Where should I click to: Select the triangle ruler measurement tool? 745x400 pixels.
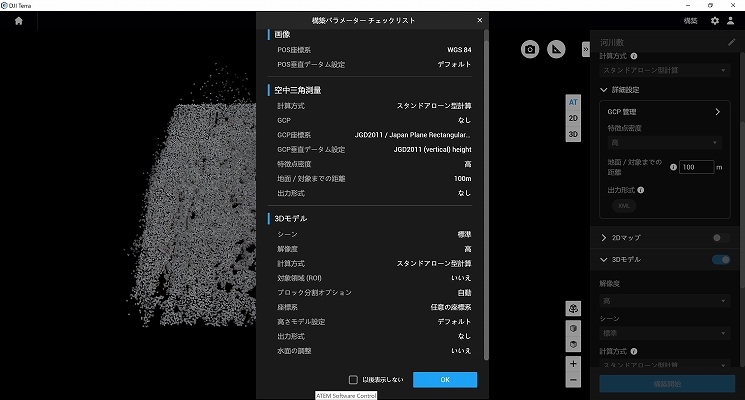(557, 50)
